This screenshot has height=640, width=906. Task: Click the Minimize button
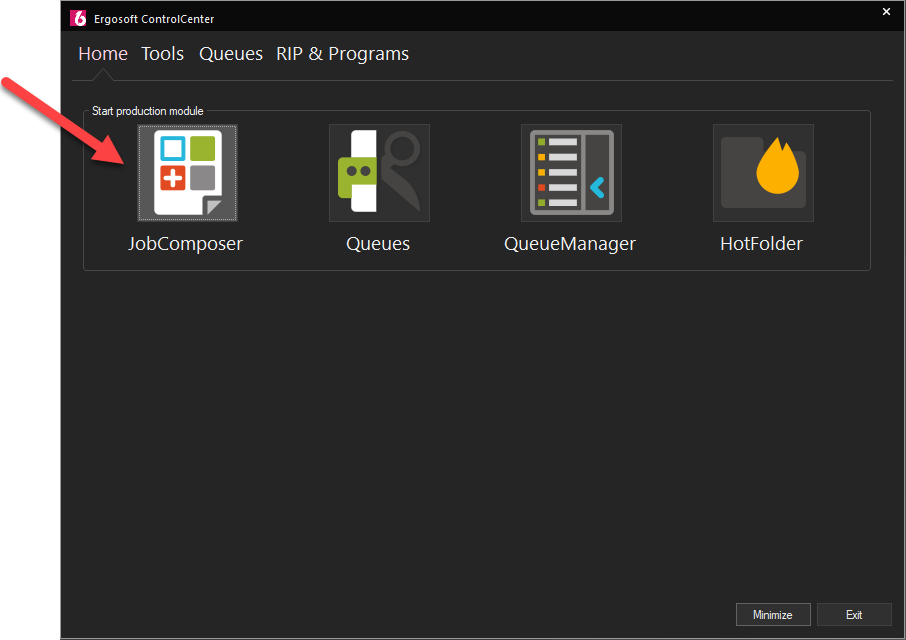[x=773, y=615]
